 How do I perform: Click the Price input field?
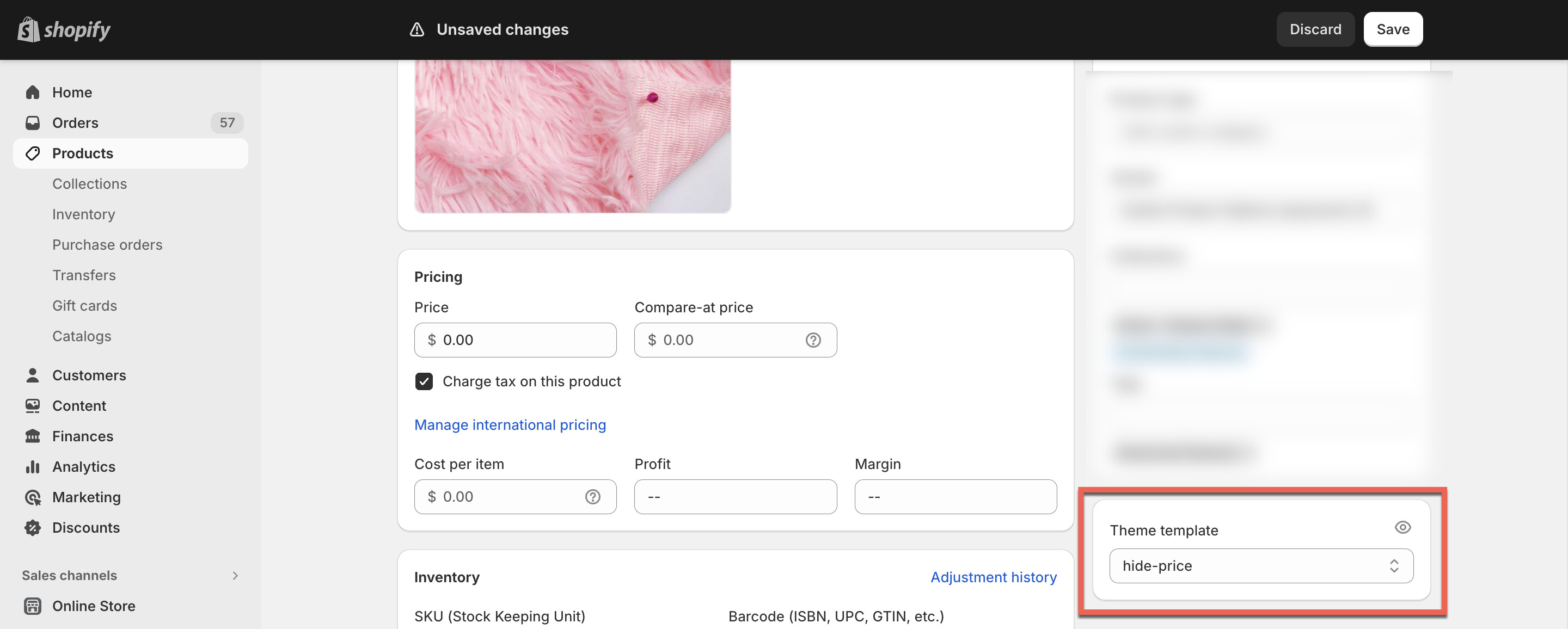point(523,340)
